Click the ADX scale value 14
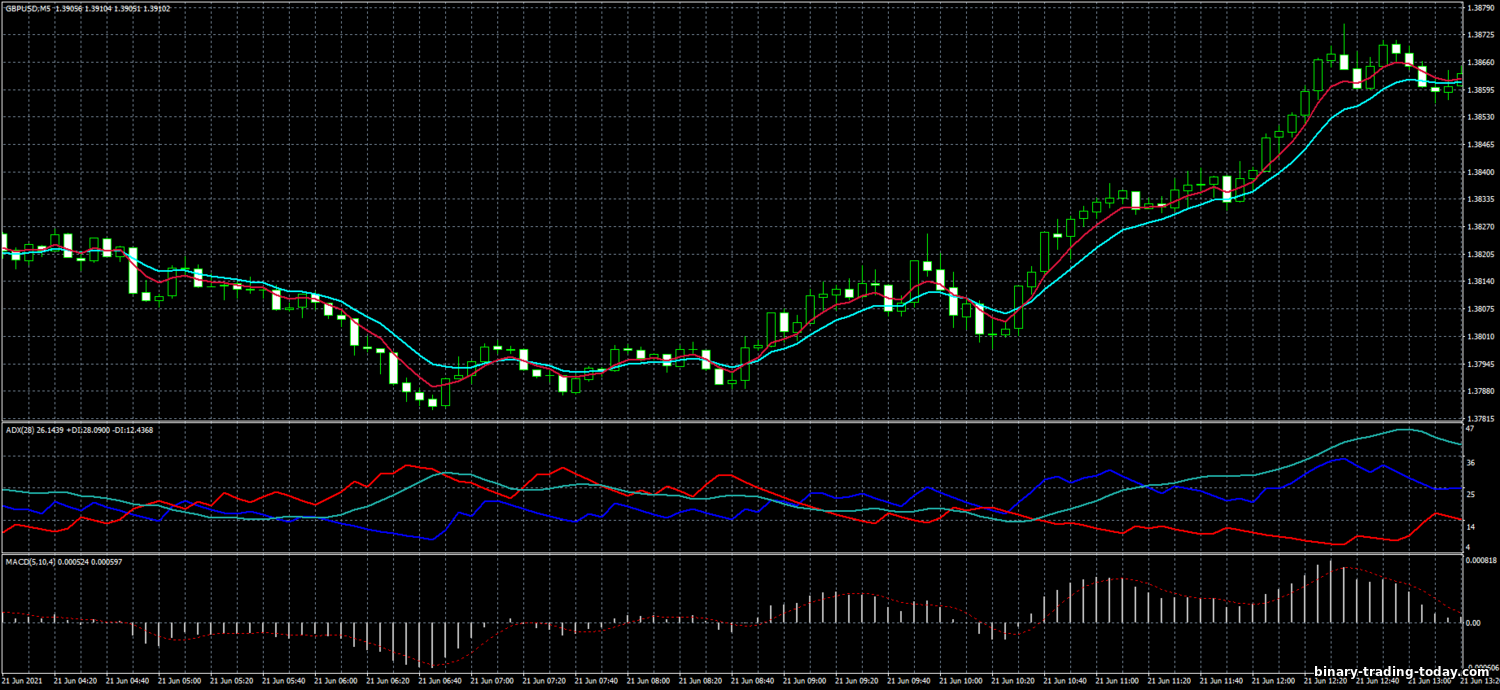This screenshot has height=690, width=1500. 1471,526
